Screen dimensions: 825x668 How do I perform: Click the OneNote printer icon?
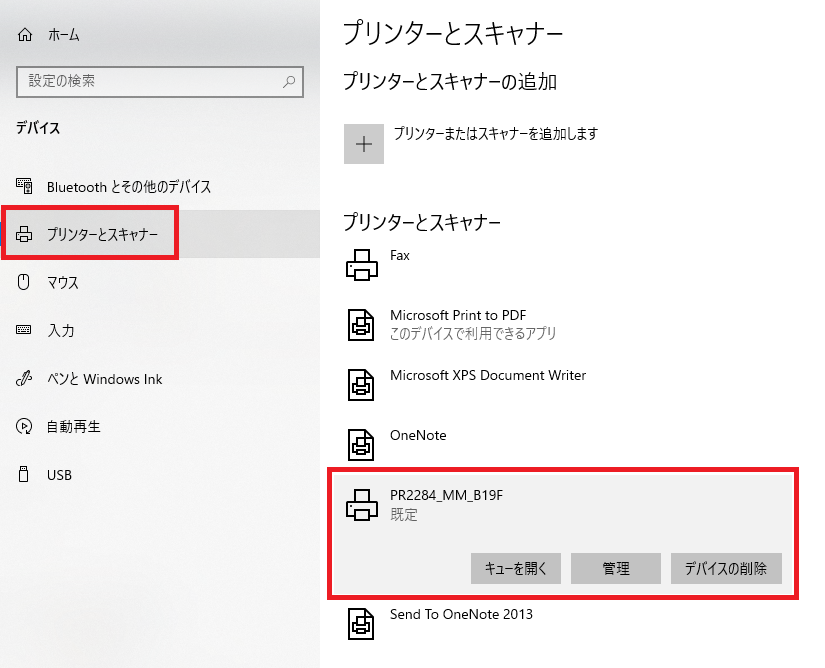pos(361,445)
